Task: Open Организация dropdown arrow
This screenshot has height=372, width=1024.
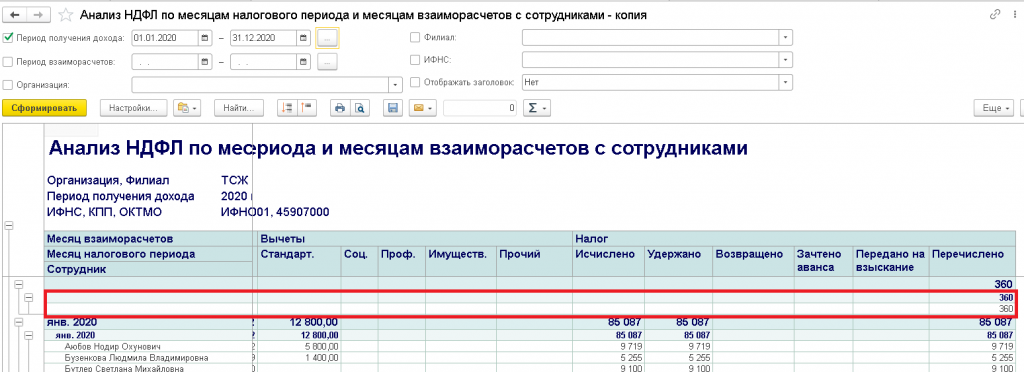Action: (396, 85)
